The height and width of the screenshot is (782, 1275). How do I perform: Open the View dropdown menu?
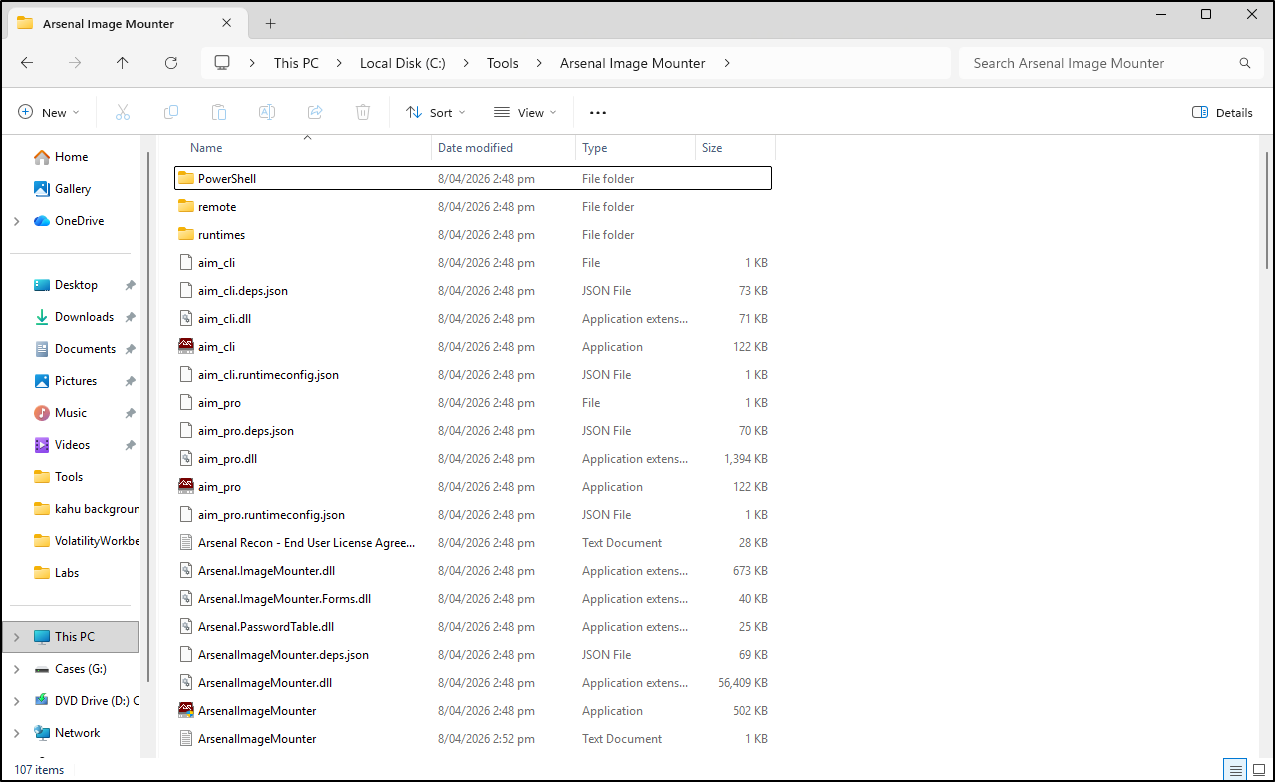click(x=525, y=113)
